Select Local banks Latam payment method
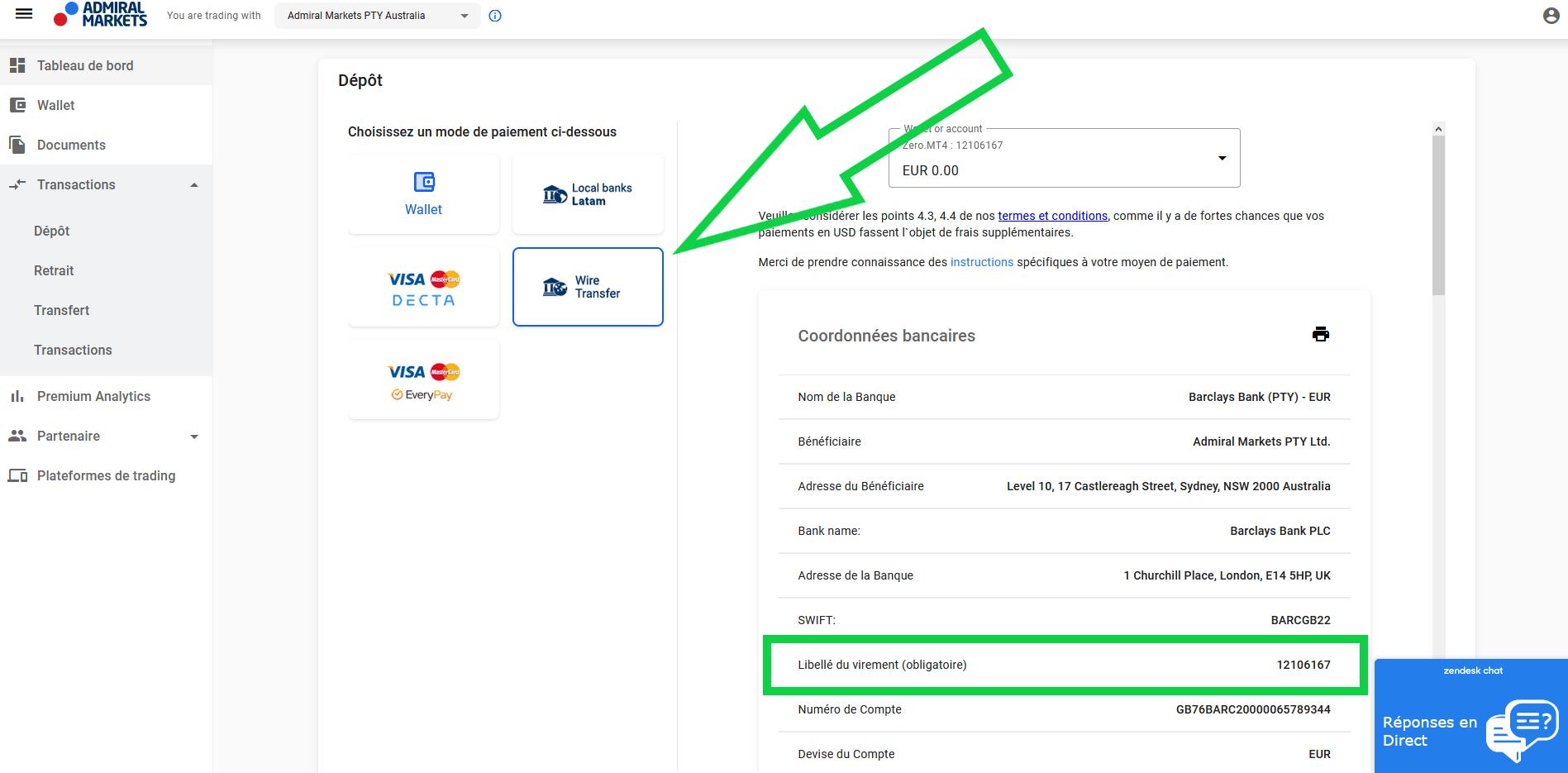Screen dimensions: 1568x773 [x=588, y=194]
